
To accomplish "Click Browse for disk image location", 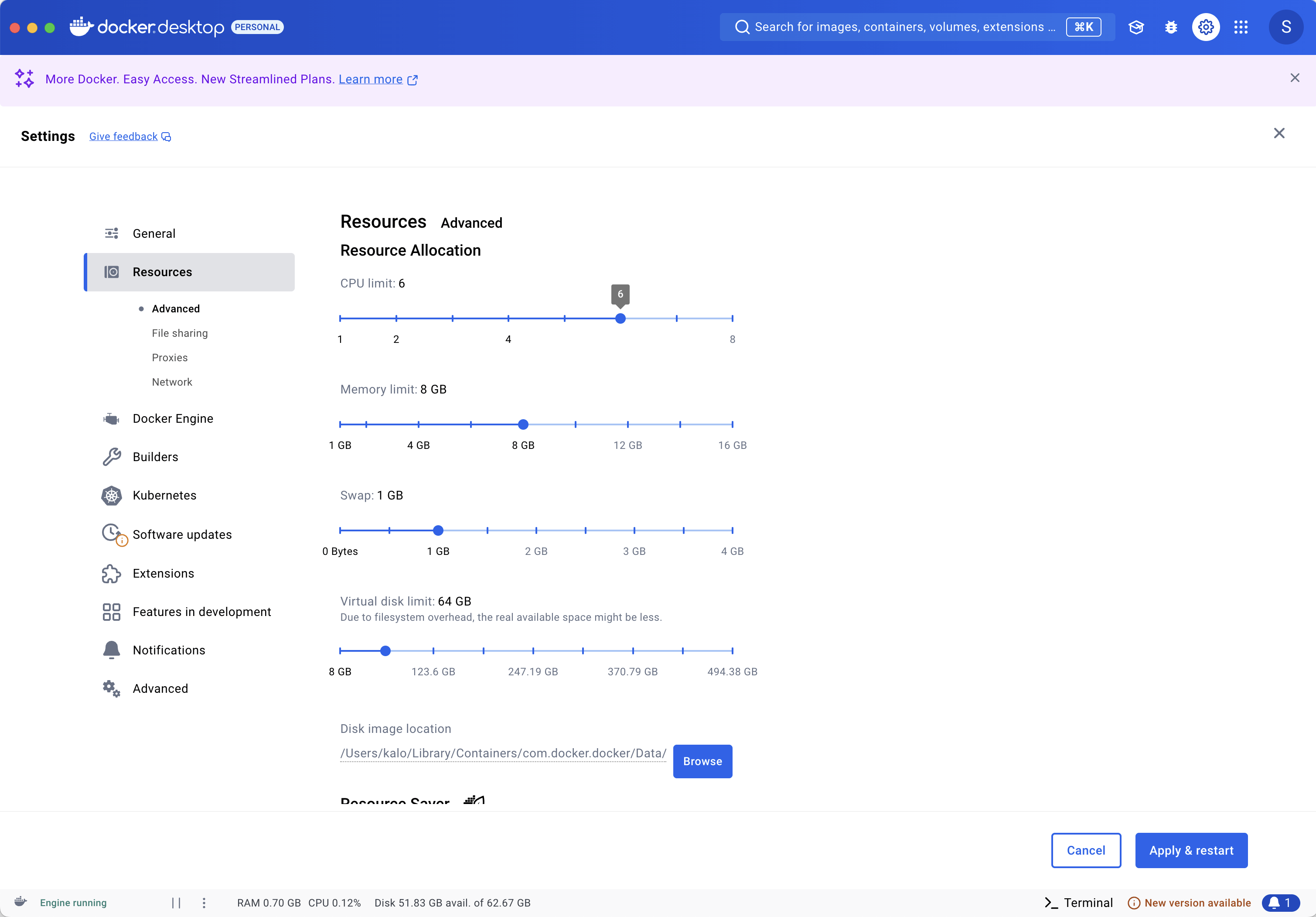I will click(x=702, y=762).
